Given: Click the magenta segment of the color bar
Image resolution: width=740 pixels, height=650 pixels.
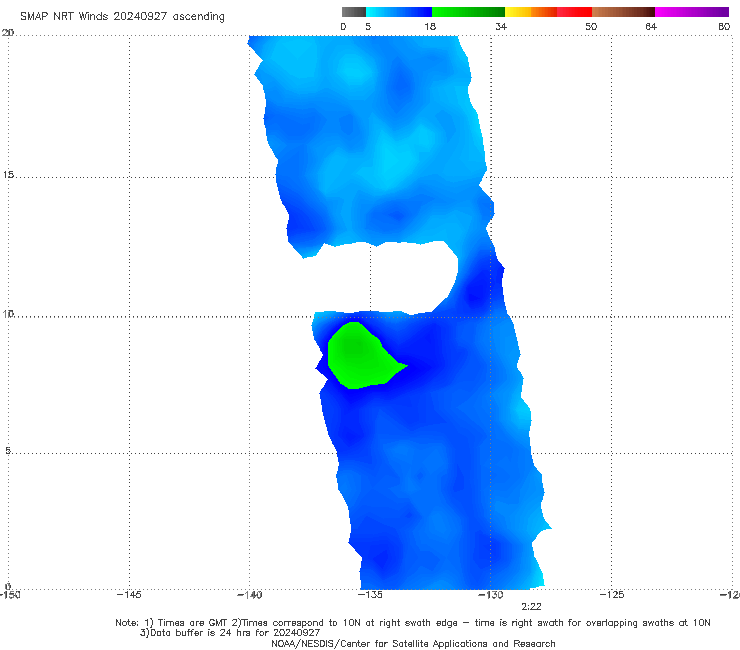Looking at the screenshot, I should [692, 12].
